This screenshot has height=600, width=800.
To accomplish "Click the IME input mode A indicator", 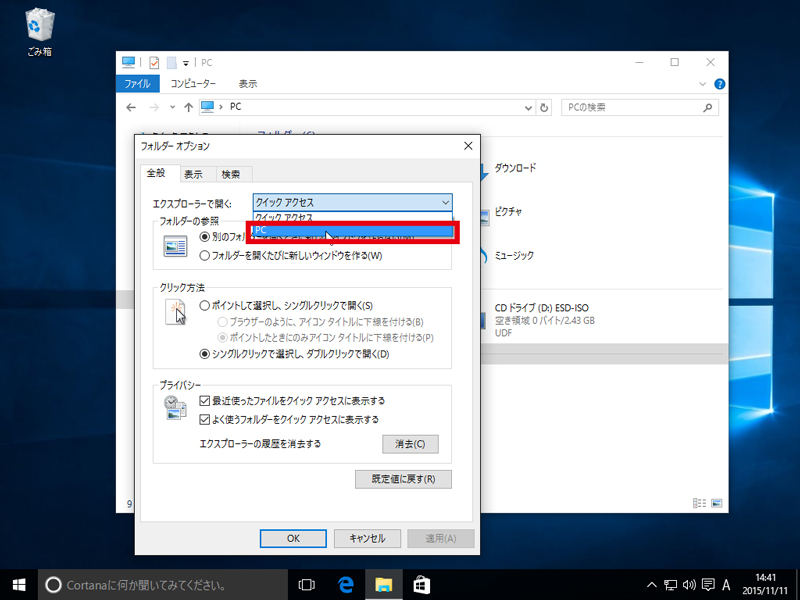I will click(x=726, y=585).
